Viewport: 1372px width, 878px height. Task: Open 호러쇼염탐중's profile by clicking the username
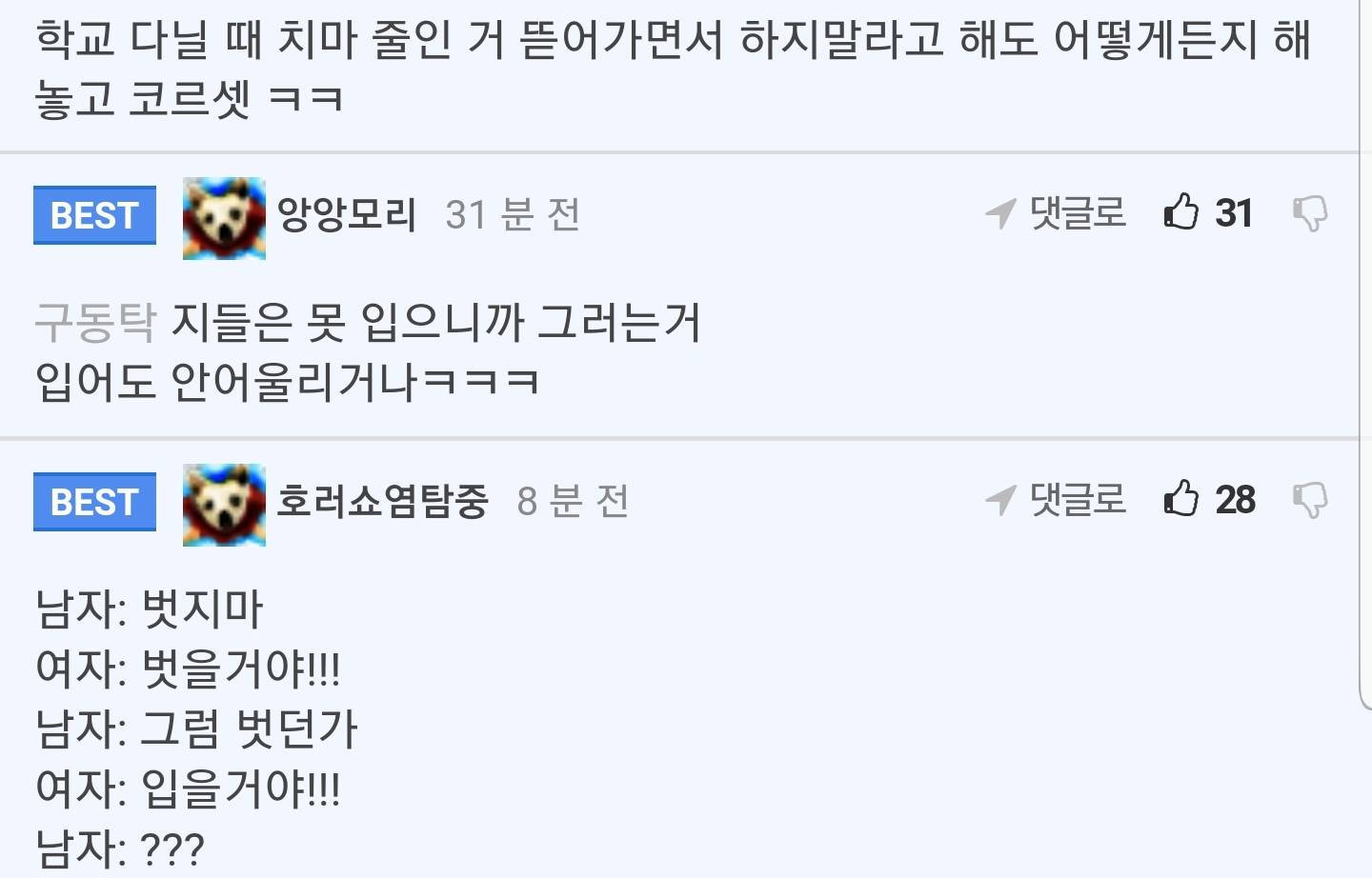pyautogui.click(x=383, y=499)
